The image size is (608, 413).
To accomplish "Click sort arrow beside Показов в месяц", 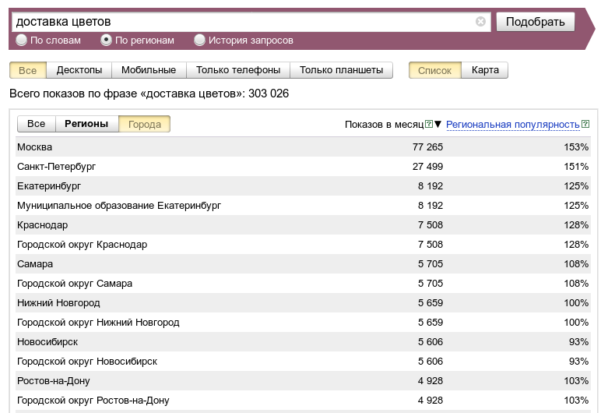I will point(438,124).
